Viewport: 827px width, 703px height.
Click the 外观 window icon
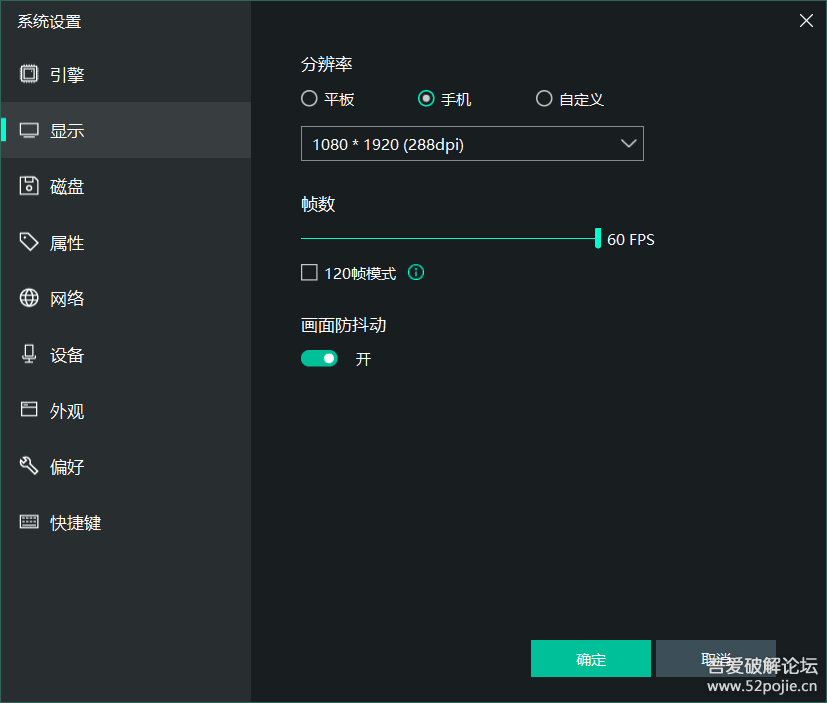(29, 410)
